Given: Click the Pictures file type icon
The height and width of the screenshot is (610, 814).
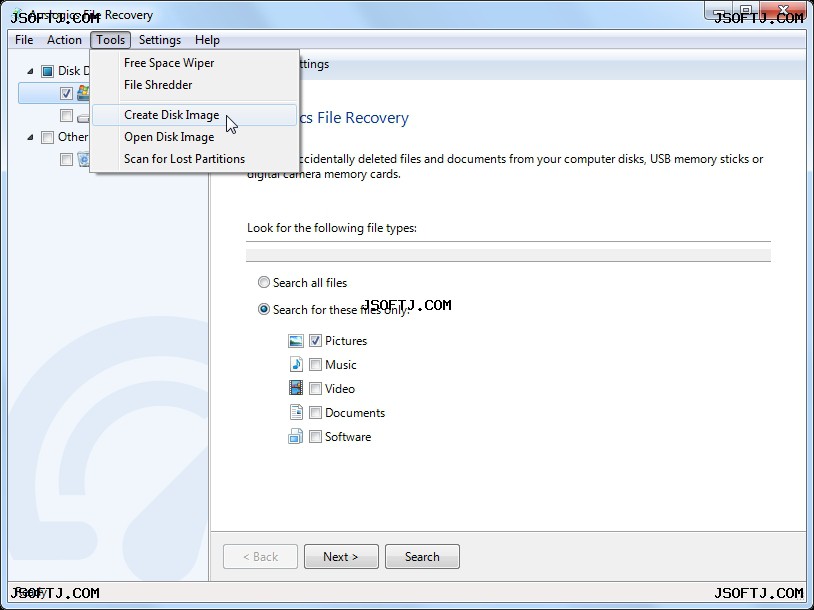Looking at the screenshot, I should [x=296, y=341].
